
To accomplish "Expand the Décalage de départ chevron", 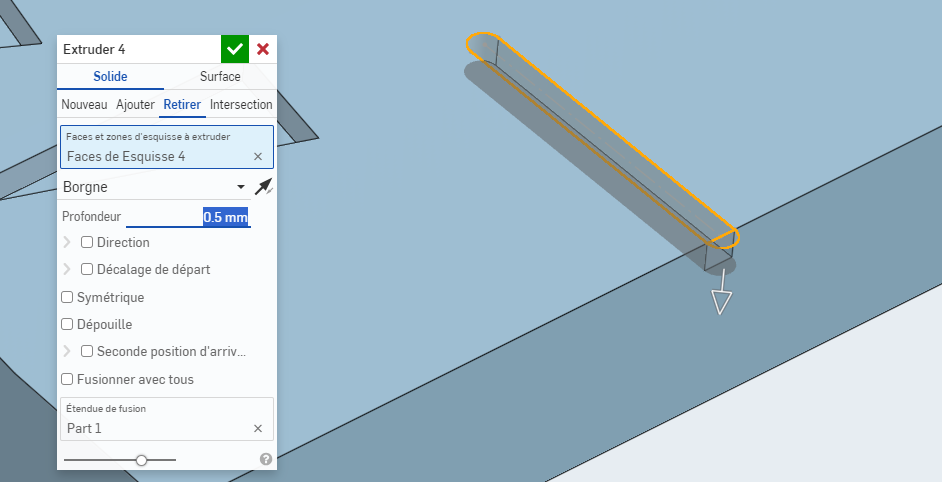I will [x=67, y=269].
